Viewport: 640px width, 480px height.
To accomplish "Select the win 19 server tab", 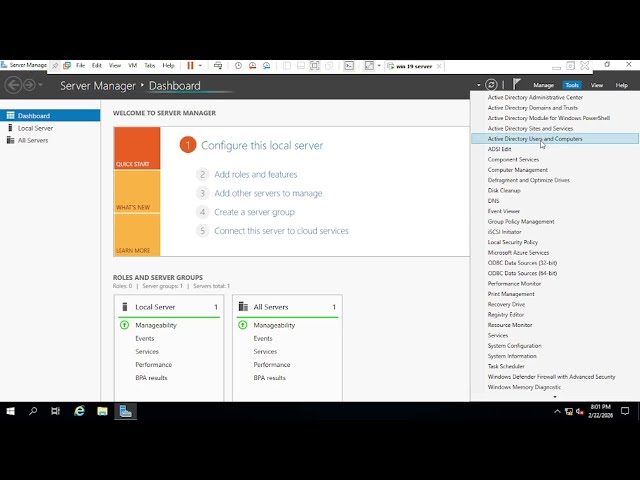I will [x=414, y=66].
